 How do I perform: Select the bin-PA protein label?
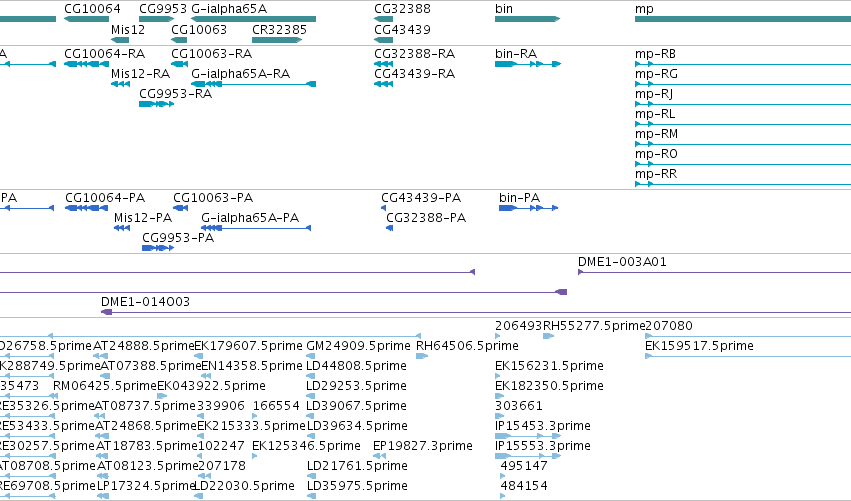point(519,198)
